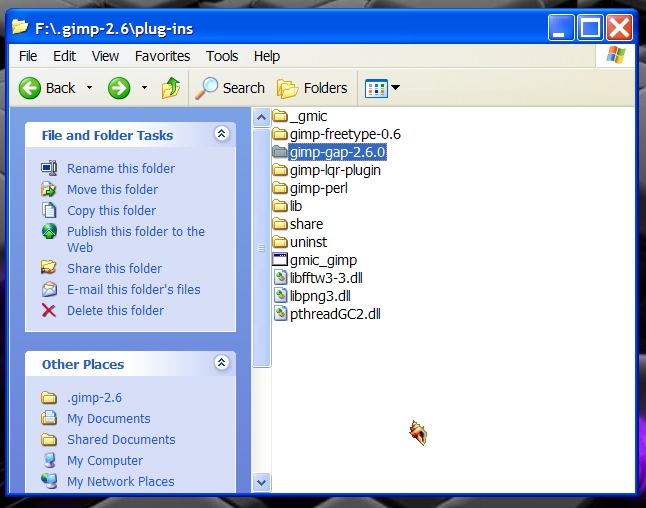Collapse the Other Places panel
This screenshot has width=646, height=508.
222,363
